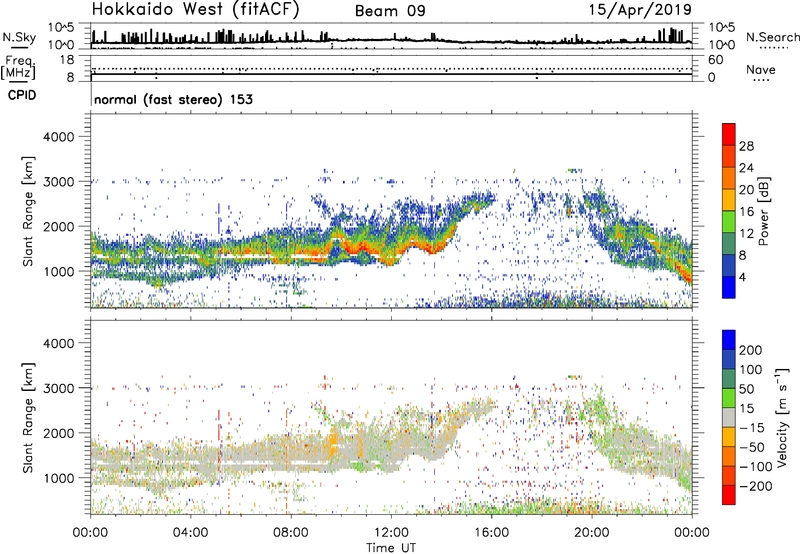Click the green Velocity colorbar segment near '50'

(x=729, y=398)
